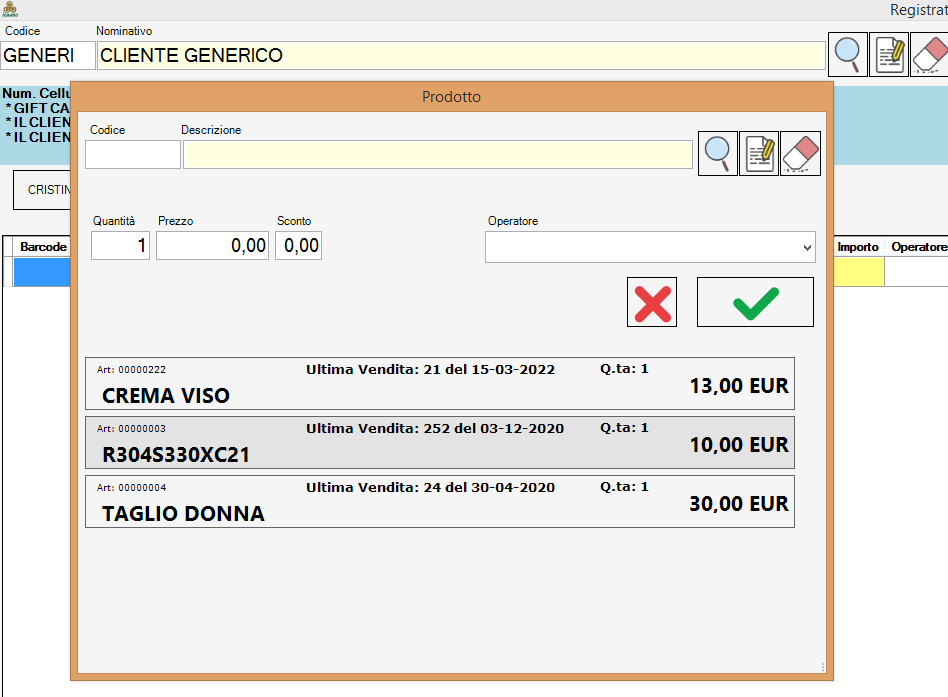The image size is (948, 697).
Task: Click the product Codice input field
Action: [x=133, y=155]
